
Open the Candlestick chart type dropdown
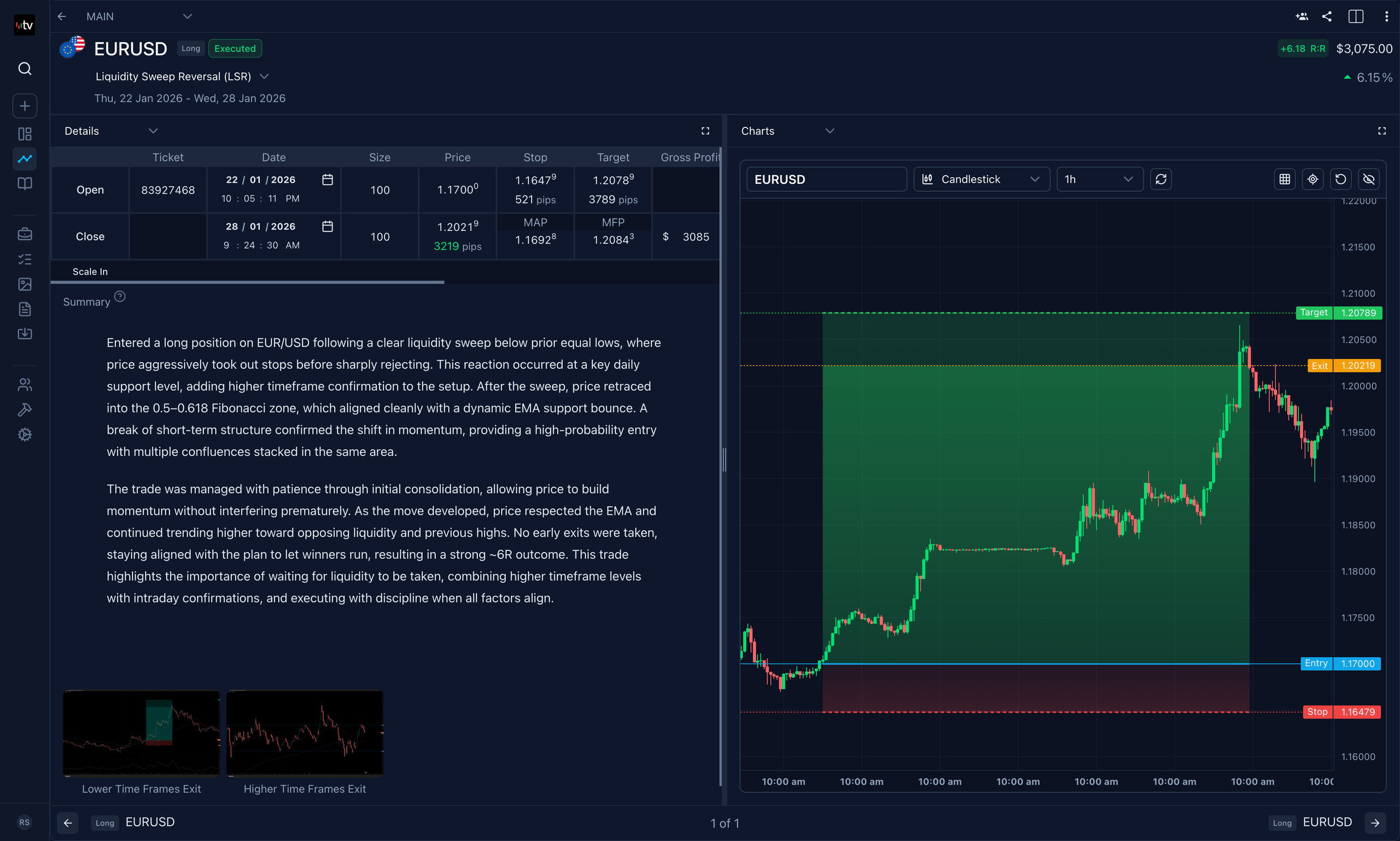tap(982, 179)
